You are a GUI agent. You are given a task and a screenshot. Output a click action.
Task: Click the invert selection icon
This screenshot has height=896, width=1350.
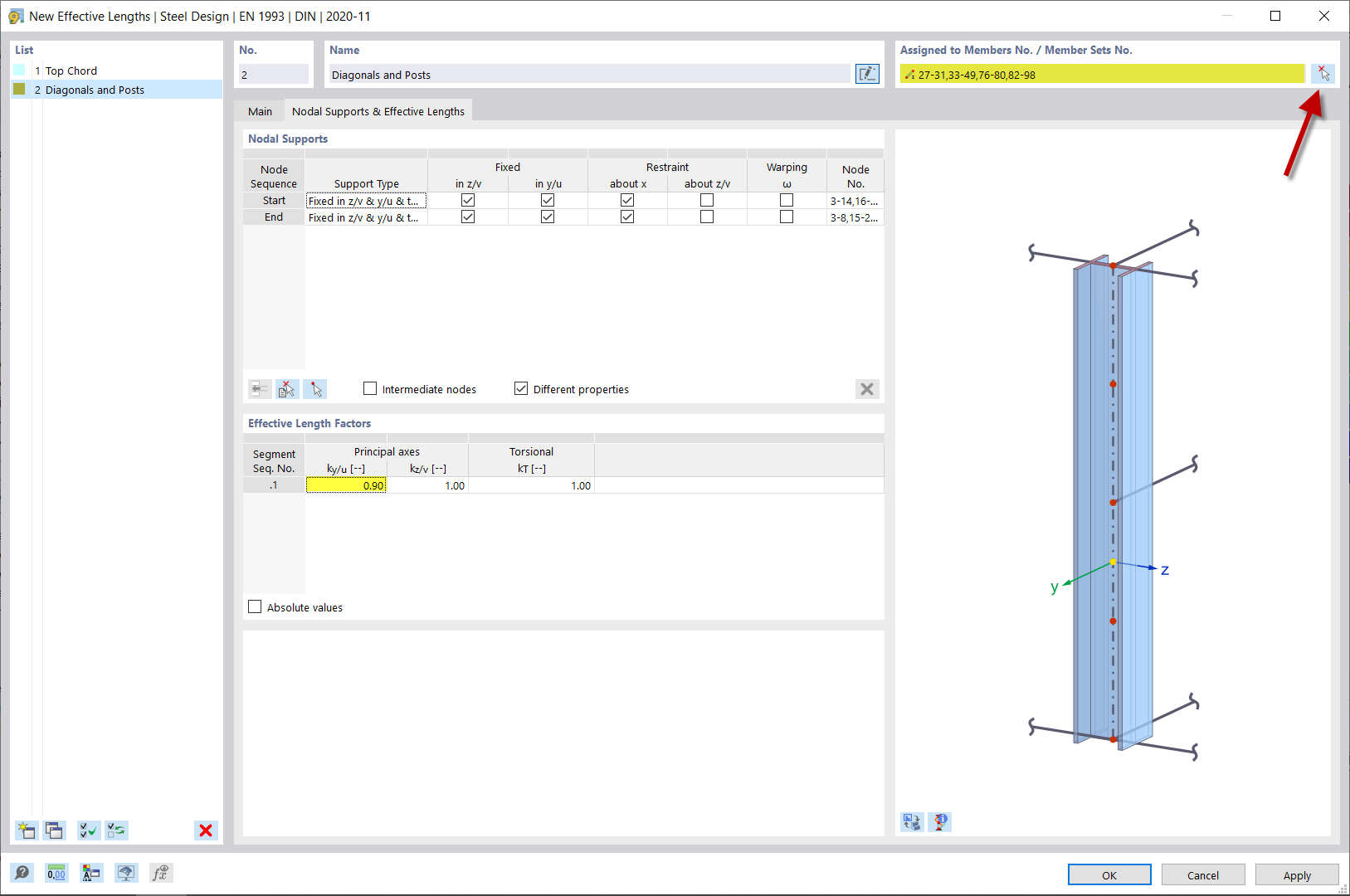[116, 830]
